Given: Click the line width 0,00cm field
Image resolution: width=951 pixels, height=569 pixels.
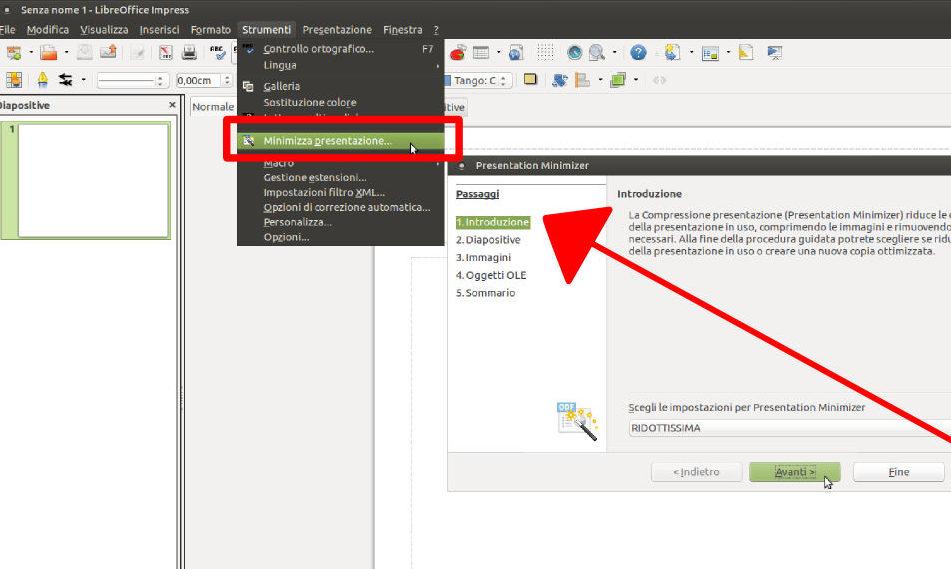Looking at the screenshot, I should click(198, 80).
